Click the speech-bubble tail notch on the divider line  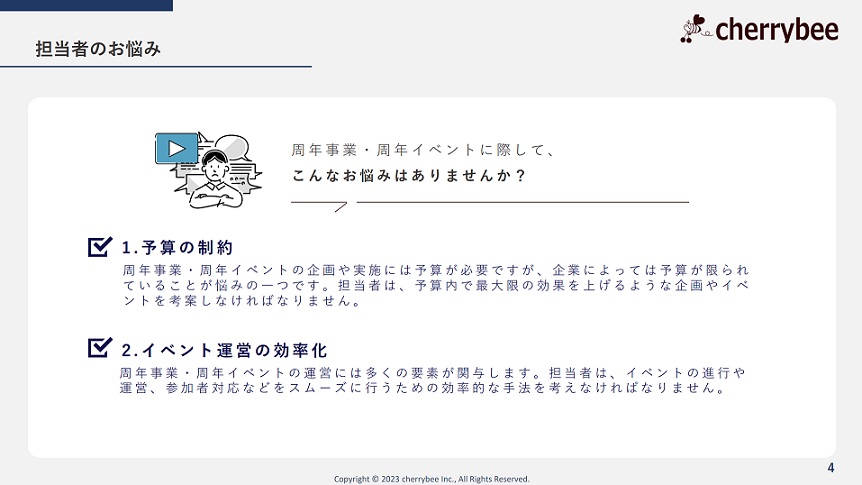(x=340, y=207)
